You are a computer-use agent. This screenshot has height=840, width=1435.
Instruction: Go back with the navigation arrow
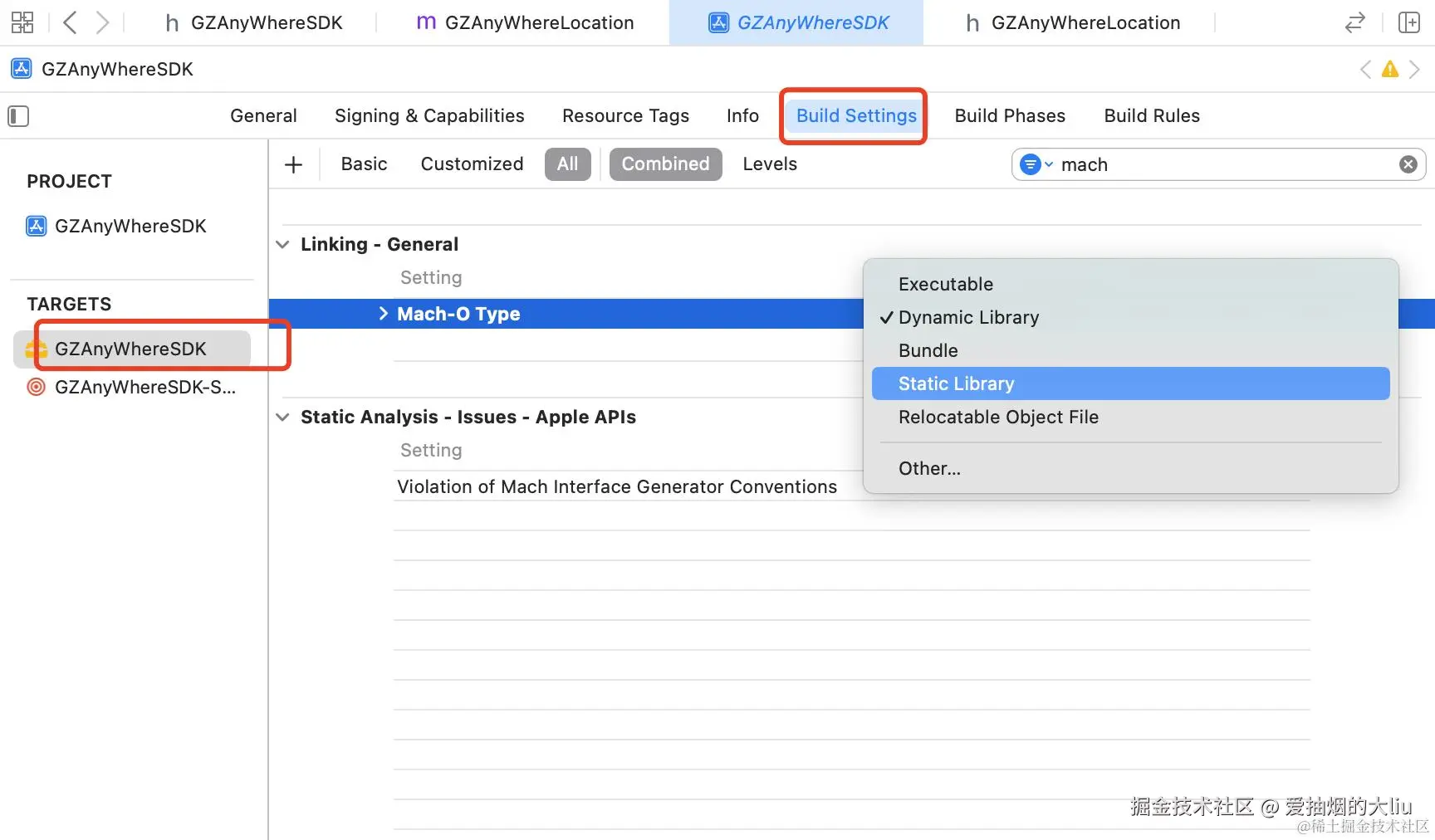[71, 22]
